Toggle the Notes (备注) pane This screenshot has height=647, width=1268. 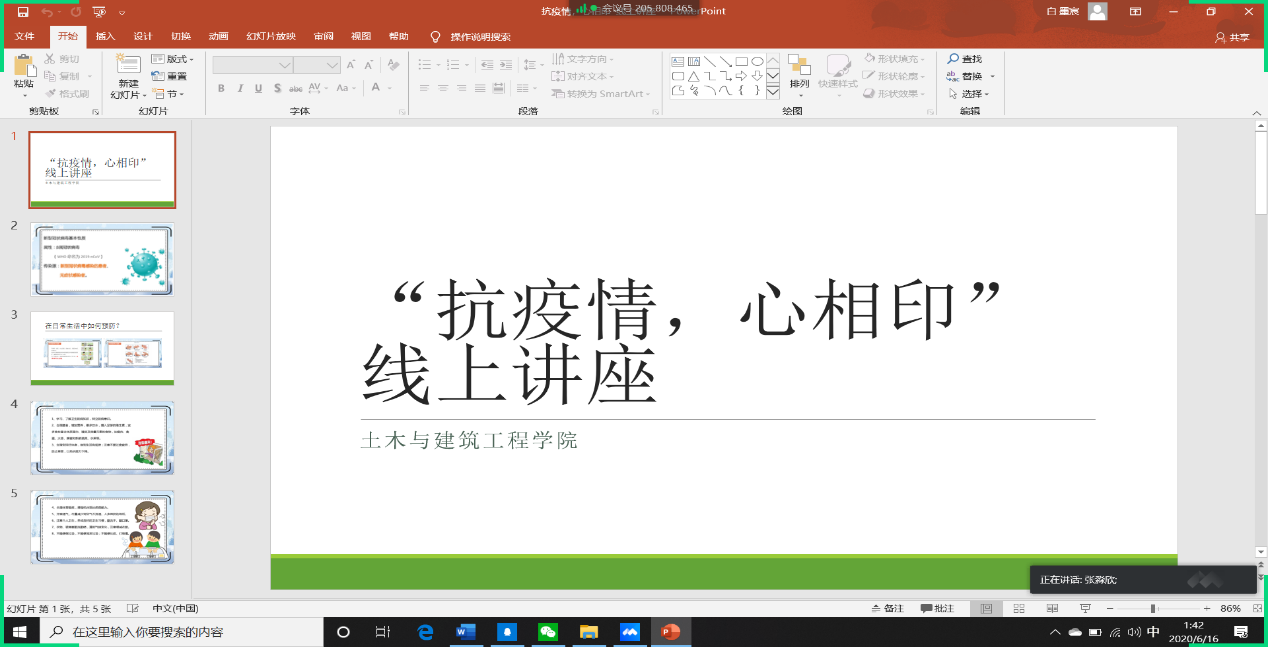click(887, 608)
